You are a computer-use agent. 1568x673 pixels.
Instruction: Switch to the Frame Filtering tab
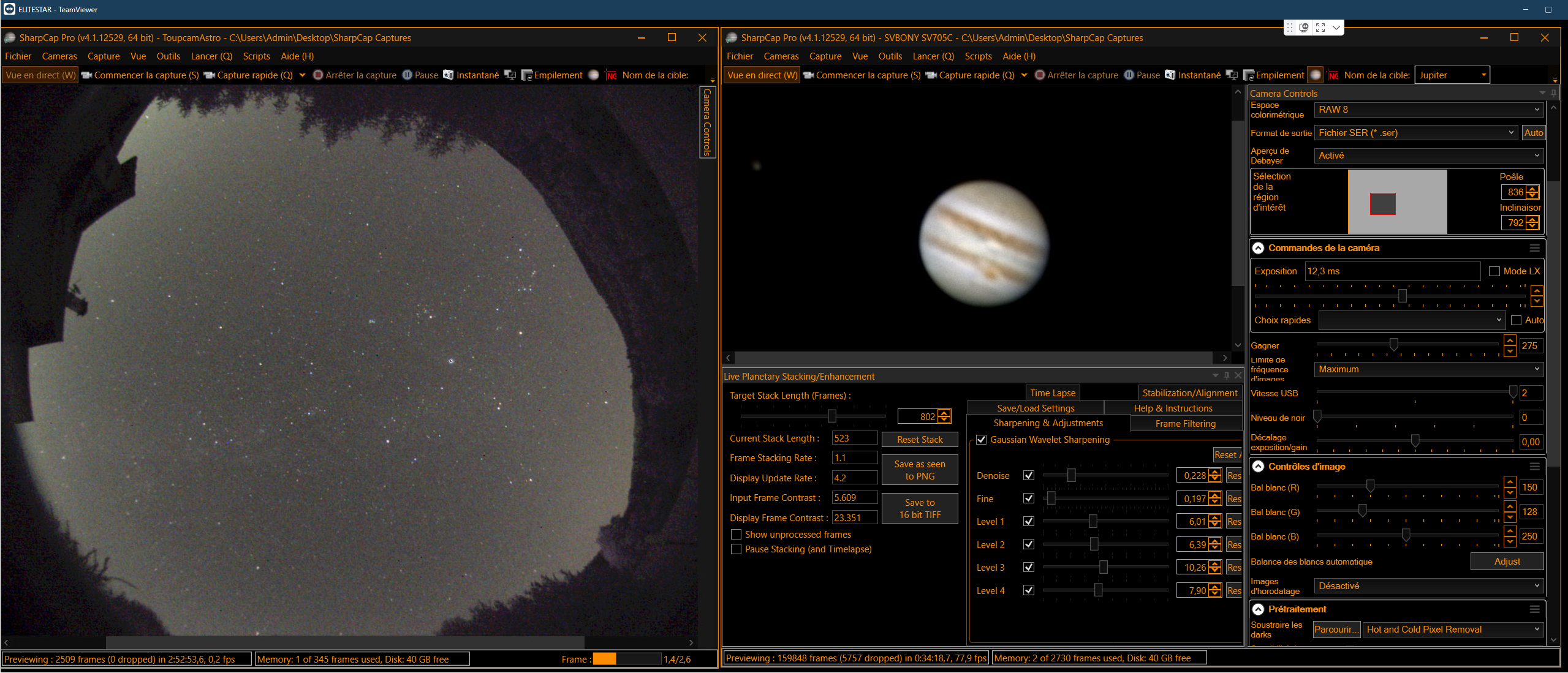click(x=1186, y=424)
